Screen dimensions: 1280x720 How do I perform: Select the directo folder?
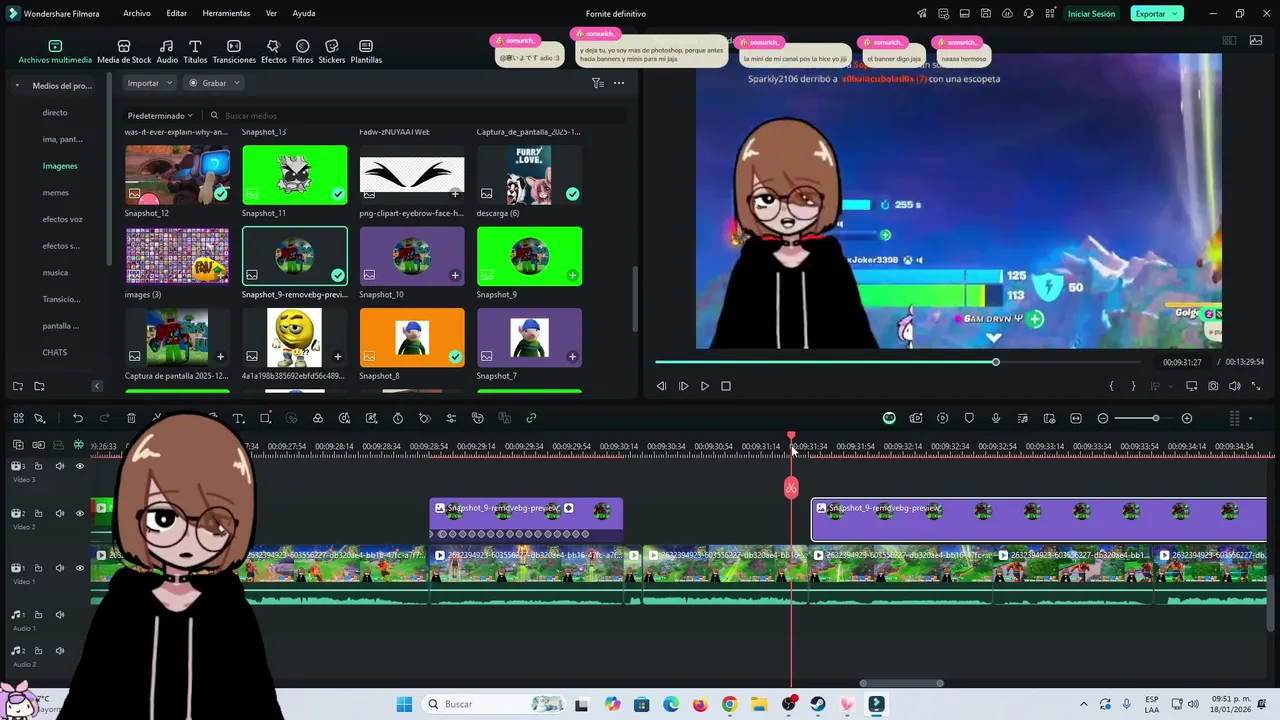point(55,113)
